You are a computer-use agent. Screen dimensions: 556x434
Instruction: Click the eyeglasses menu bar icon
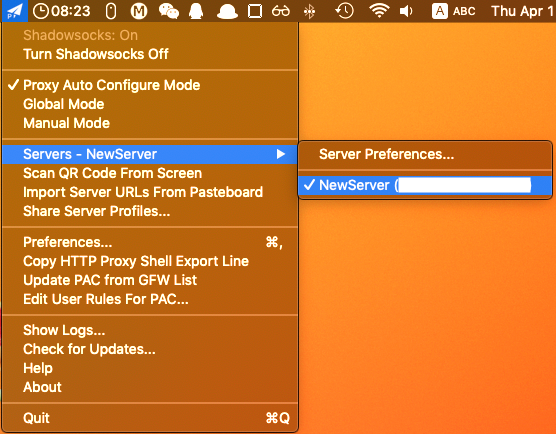[281, 11]
